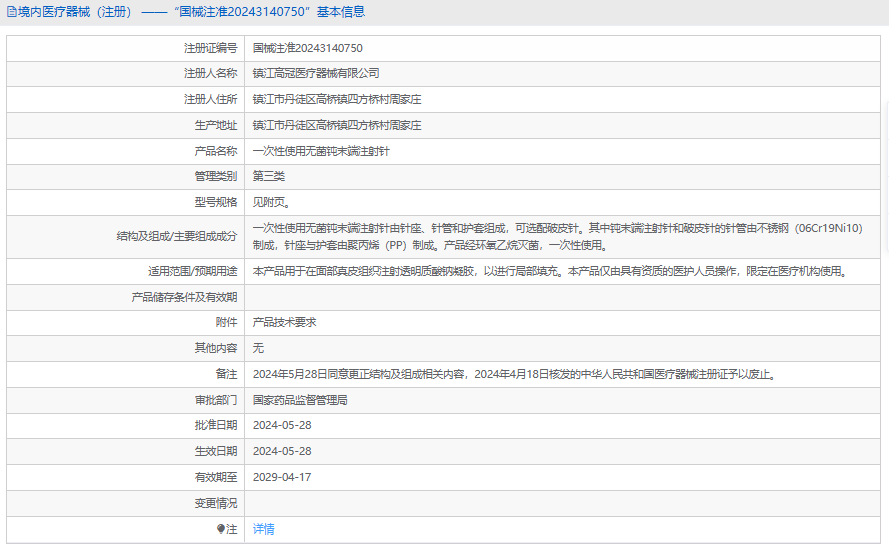Screen dimensions: 889x549
Task: Click the 批准日期 label
Action: click(216, 425)
